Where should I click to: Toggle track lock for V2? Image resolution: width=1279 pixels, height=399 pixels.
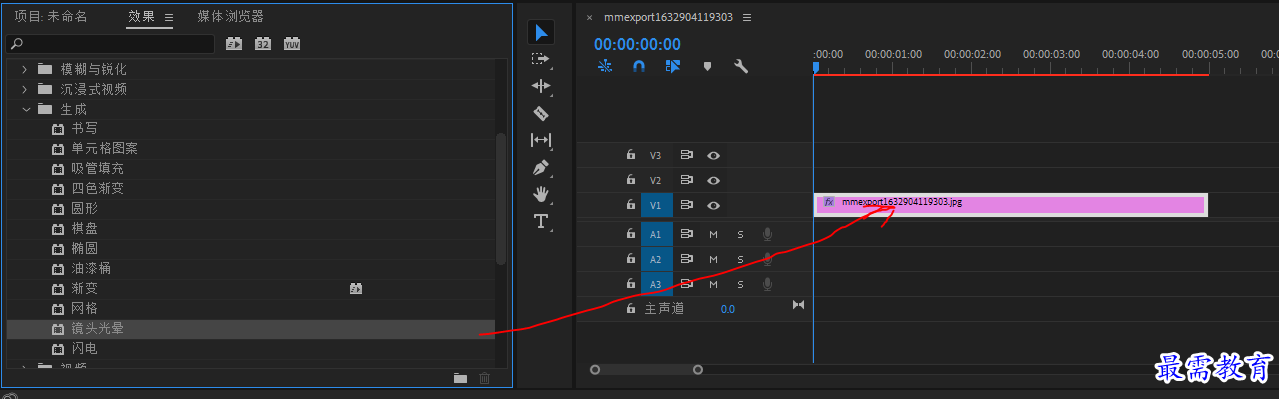coord(631,180)
